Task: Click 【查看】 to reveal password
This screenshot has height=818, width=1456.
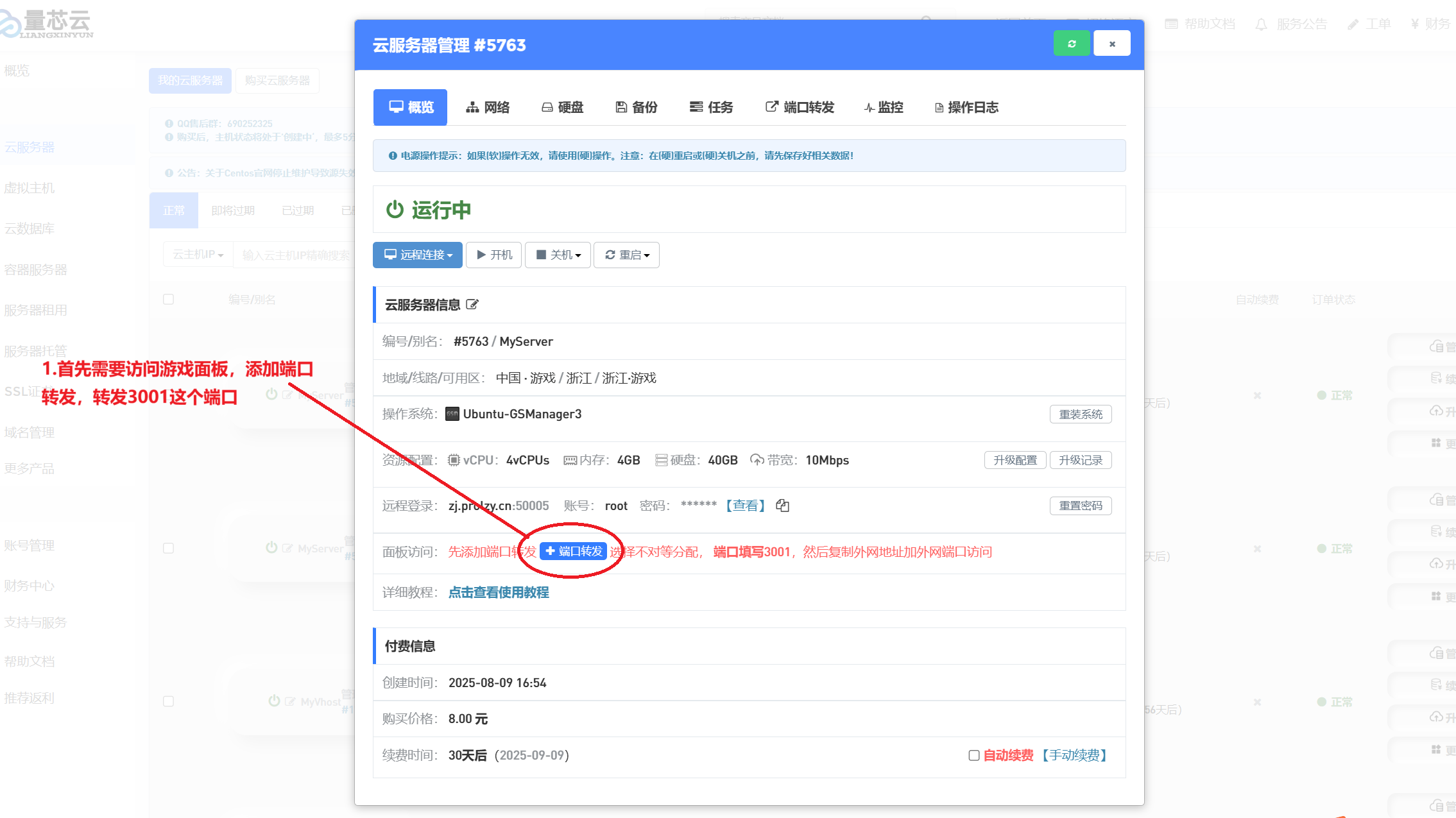Action: click(x=745, y=506)
